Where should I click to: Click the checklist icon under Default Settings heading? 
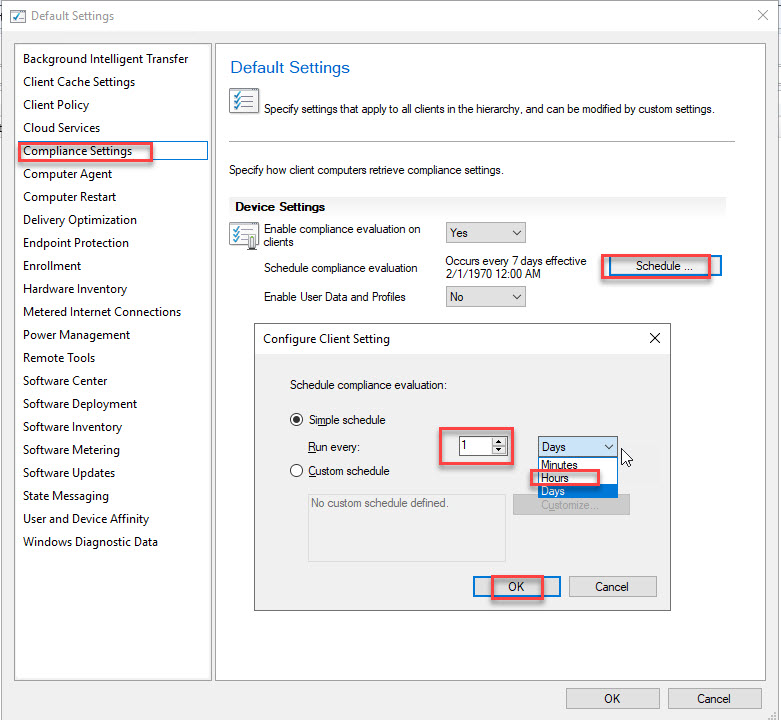243,102
